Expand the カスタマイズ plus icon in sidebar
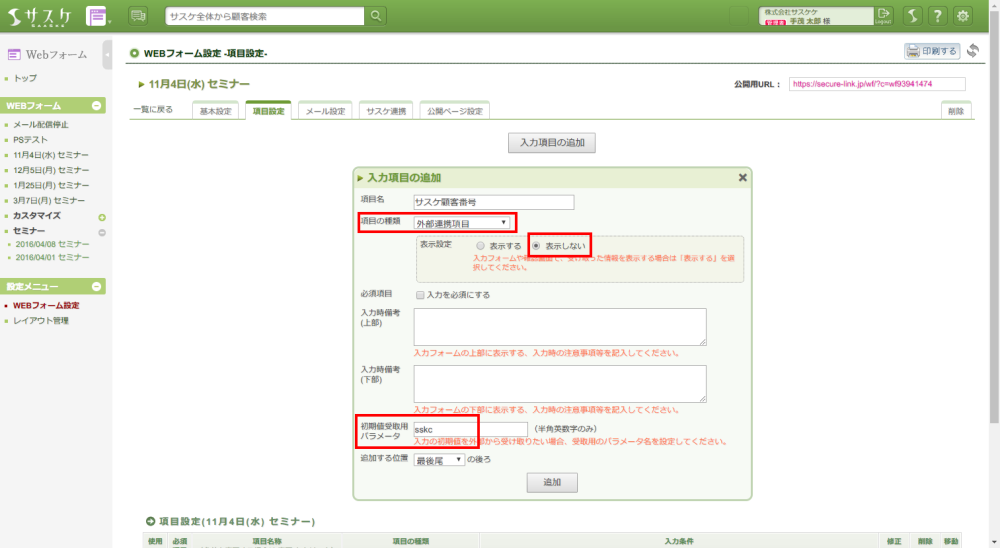 click(101, 216)
